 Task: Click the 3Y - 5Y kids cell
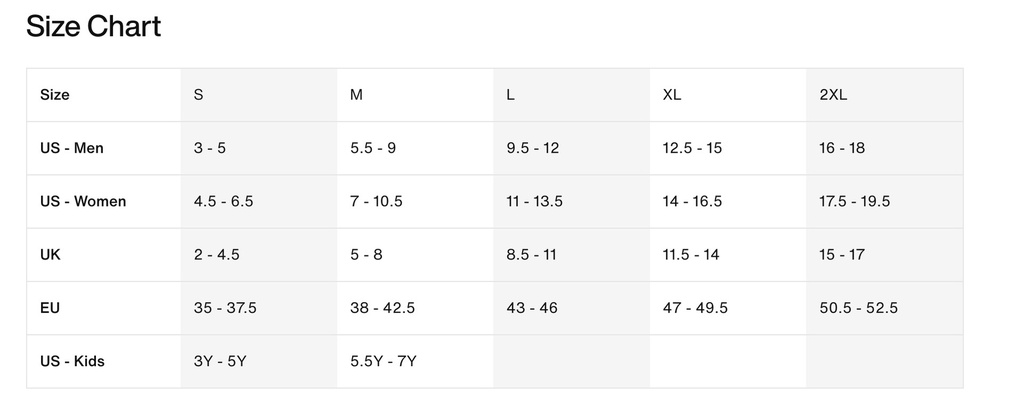[220, 361]
